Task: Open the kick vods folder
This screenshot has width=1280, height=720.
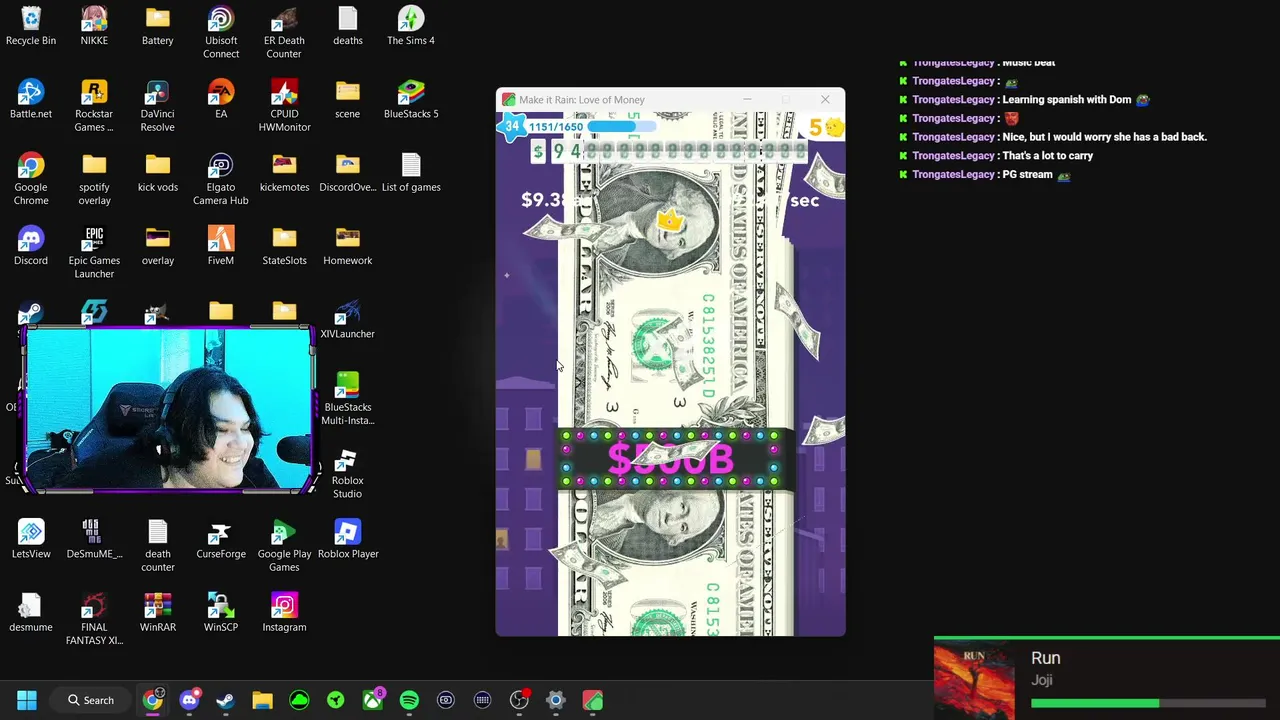Action: [158, 173]
